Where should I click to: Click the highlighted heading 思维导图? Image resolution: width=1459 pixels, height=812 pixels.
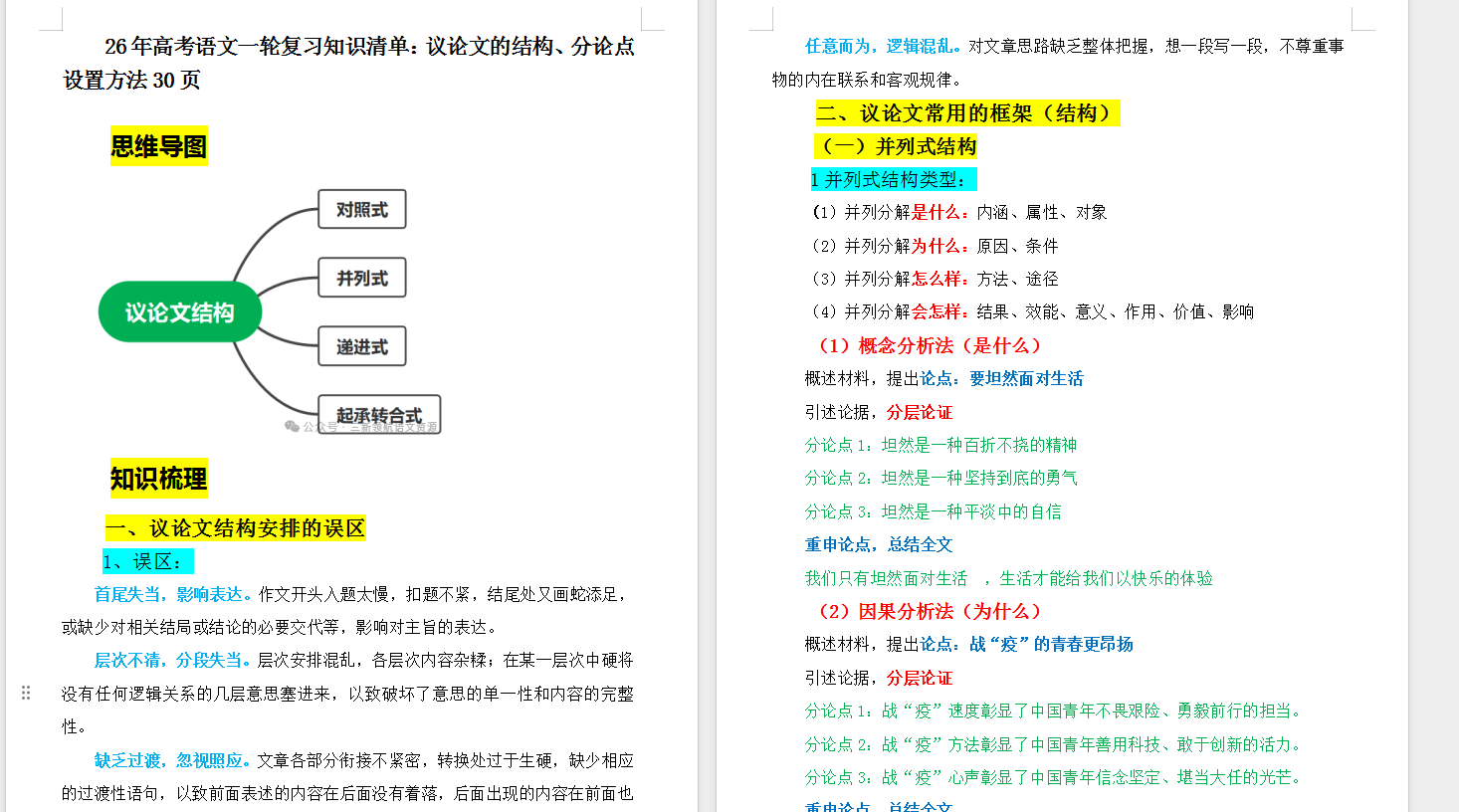point(159,146)
